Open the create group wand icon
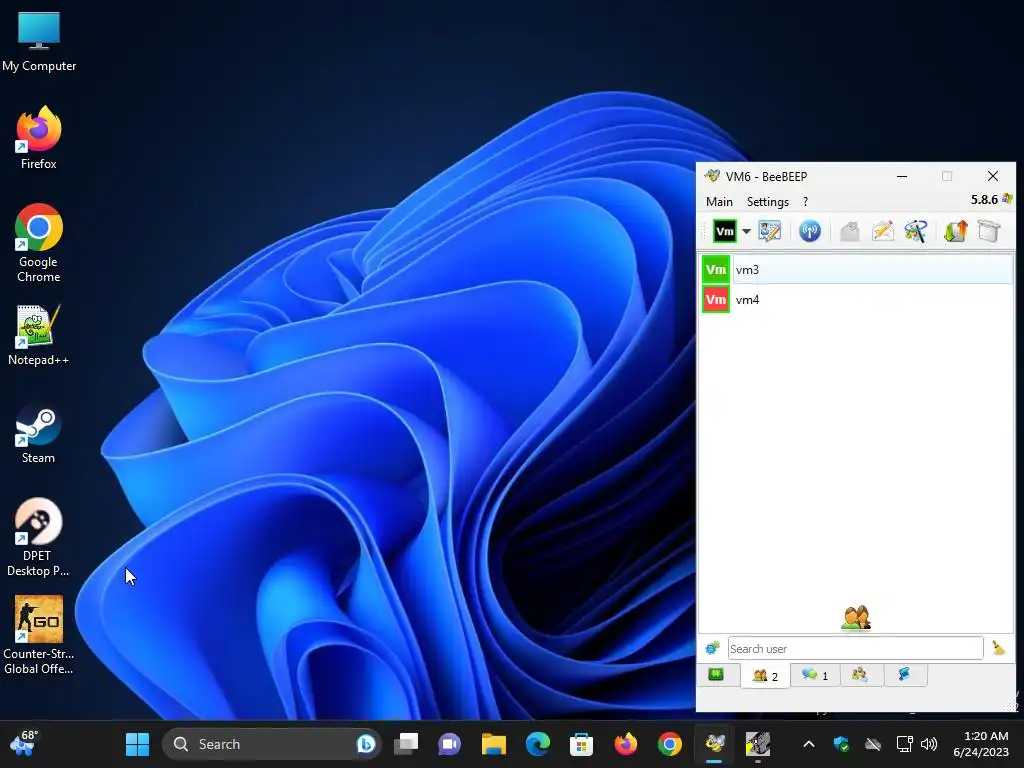The image size is (1024, 768). 916,231
